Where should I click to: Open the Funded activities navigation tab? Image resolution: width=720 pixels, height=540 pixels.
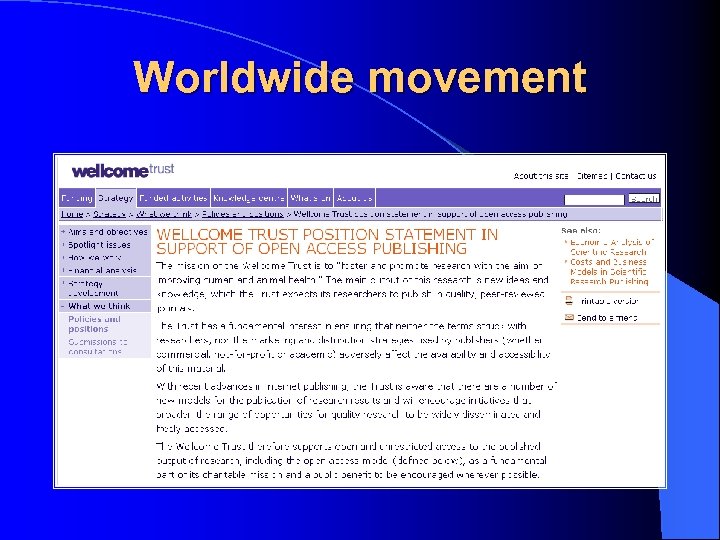click(x=174, y=198)
